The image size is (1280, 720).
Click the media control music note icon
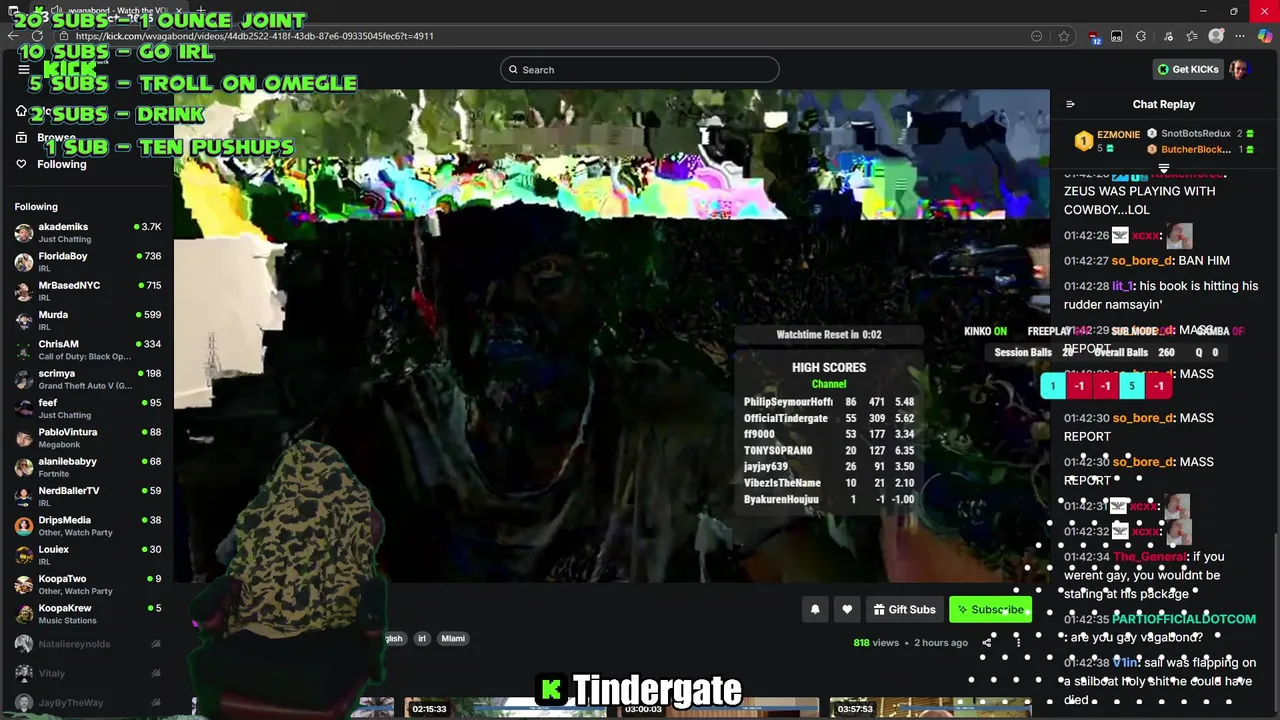pos(1167,36)
